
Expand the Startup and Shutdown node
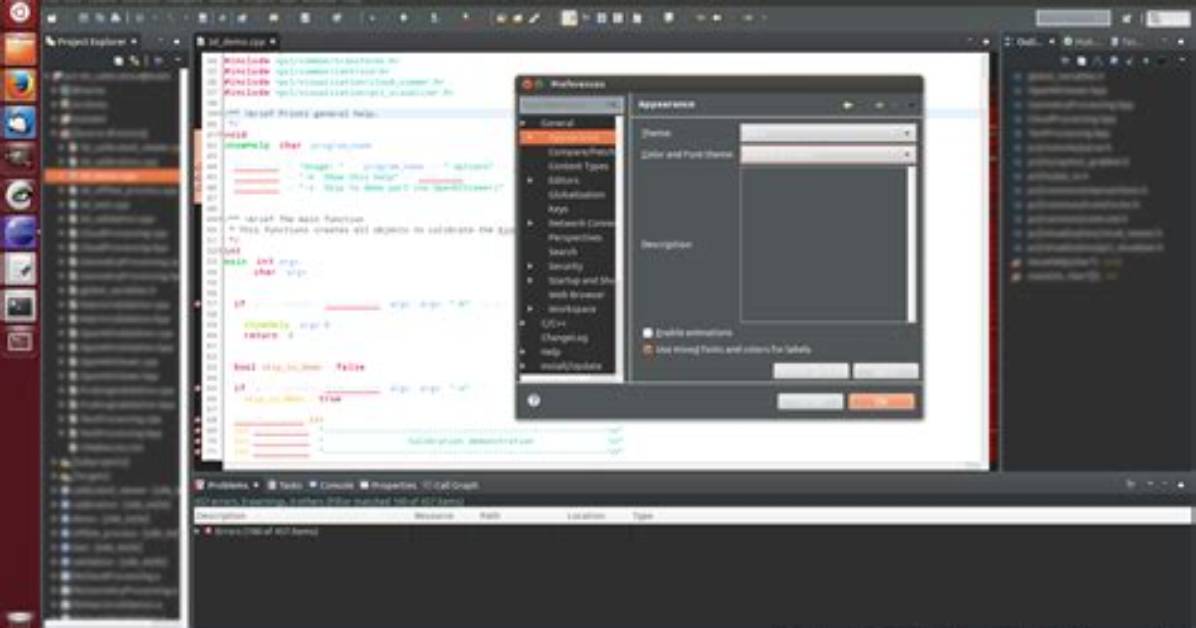click(x=531, y=280)
